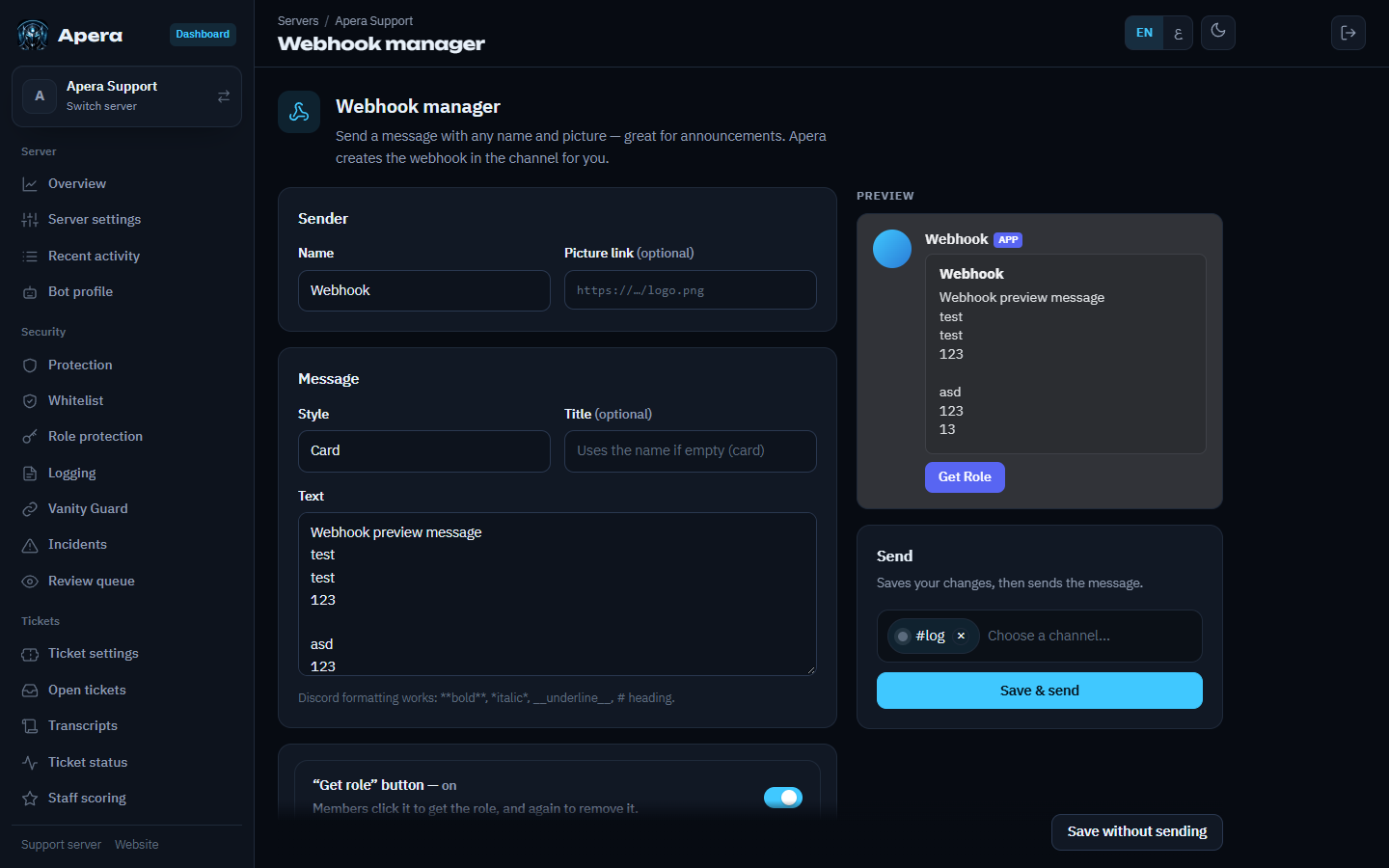1389x868 pixels.
Task: Click the sender Name input field
Action: click(424, 290)
